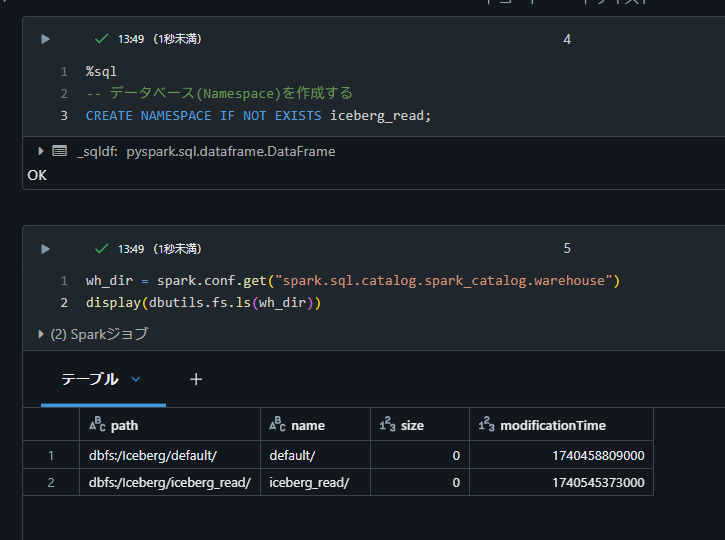Click the numeric type icon in size header

coord(387,424)
